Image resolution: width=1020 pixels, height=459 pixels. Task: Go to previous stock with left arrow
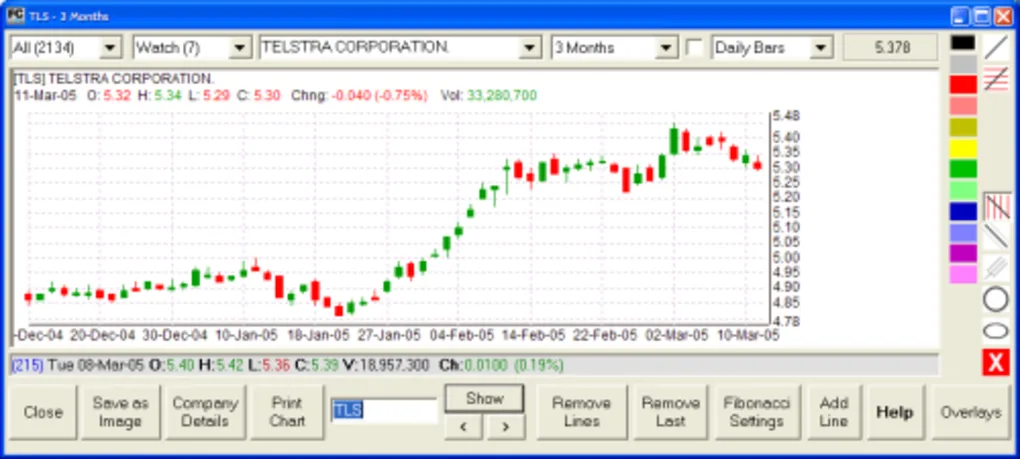click(463, 427)
